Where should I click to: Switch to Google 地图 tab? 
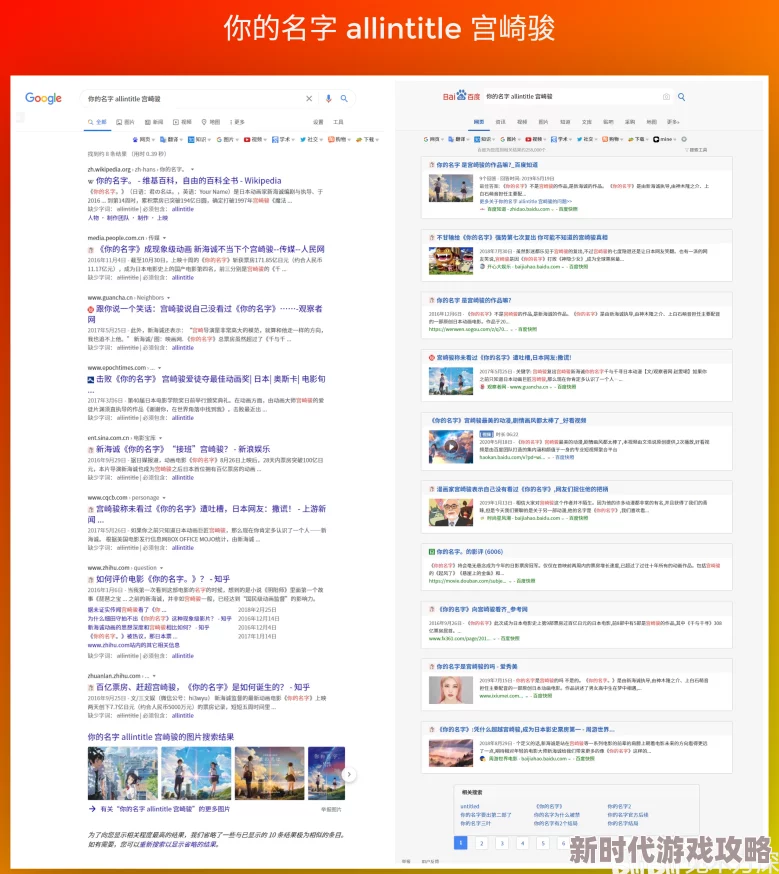point(211,122)
